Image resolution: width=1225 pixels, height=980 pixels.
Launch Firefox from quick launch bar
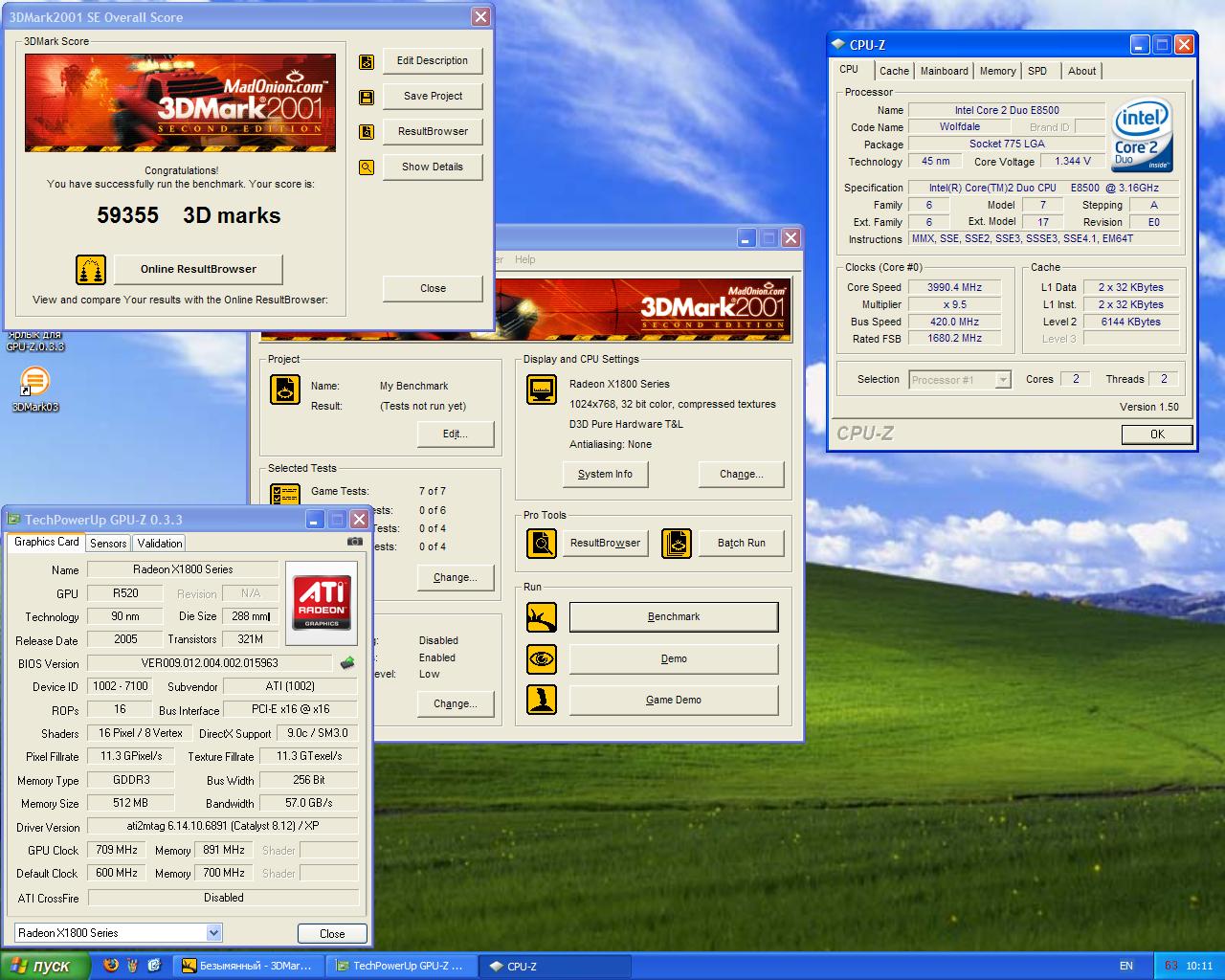tap(111, 966)
